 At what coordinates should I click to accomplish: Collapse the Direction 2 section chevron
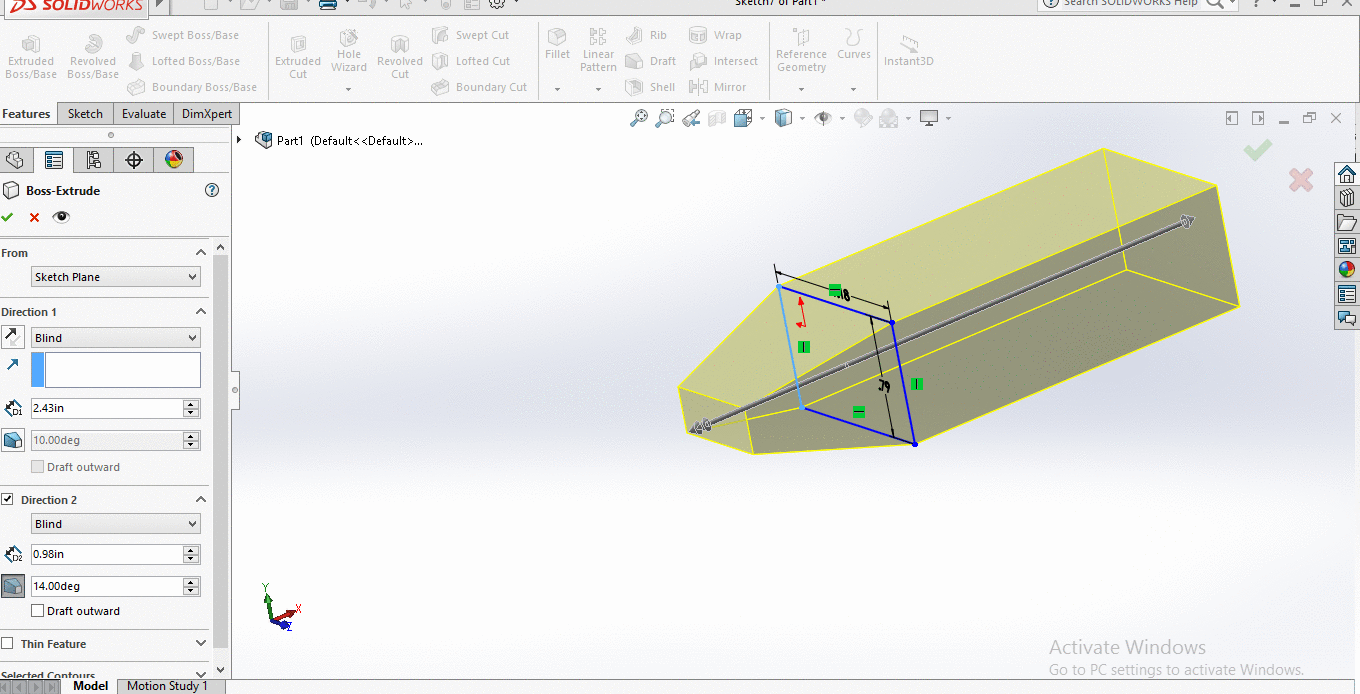(x=200, y=500)
